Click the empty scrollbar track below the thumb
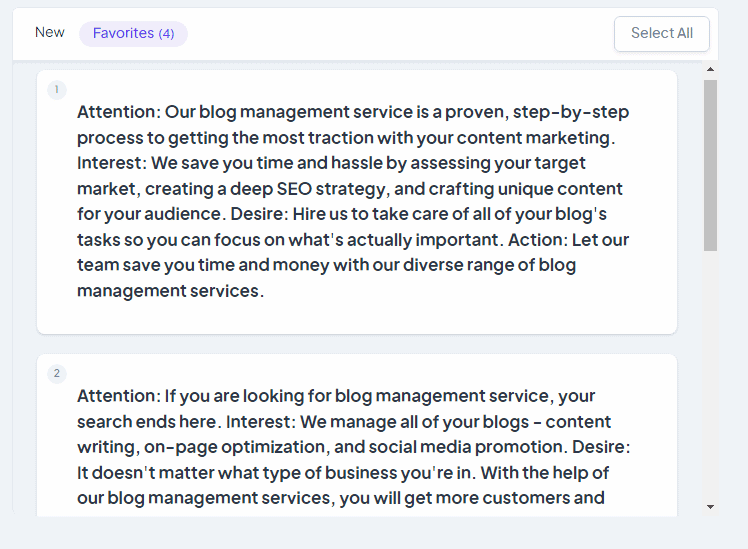Viewport: 748px width, 549px height. (x=710, y=375)
